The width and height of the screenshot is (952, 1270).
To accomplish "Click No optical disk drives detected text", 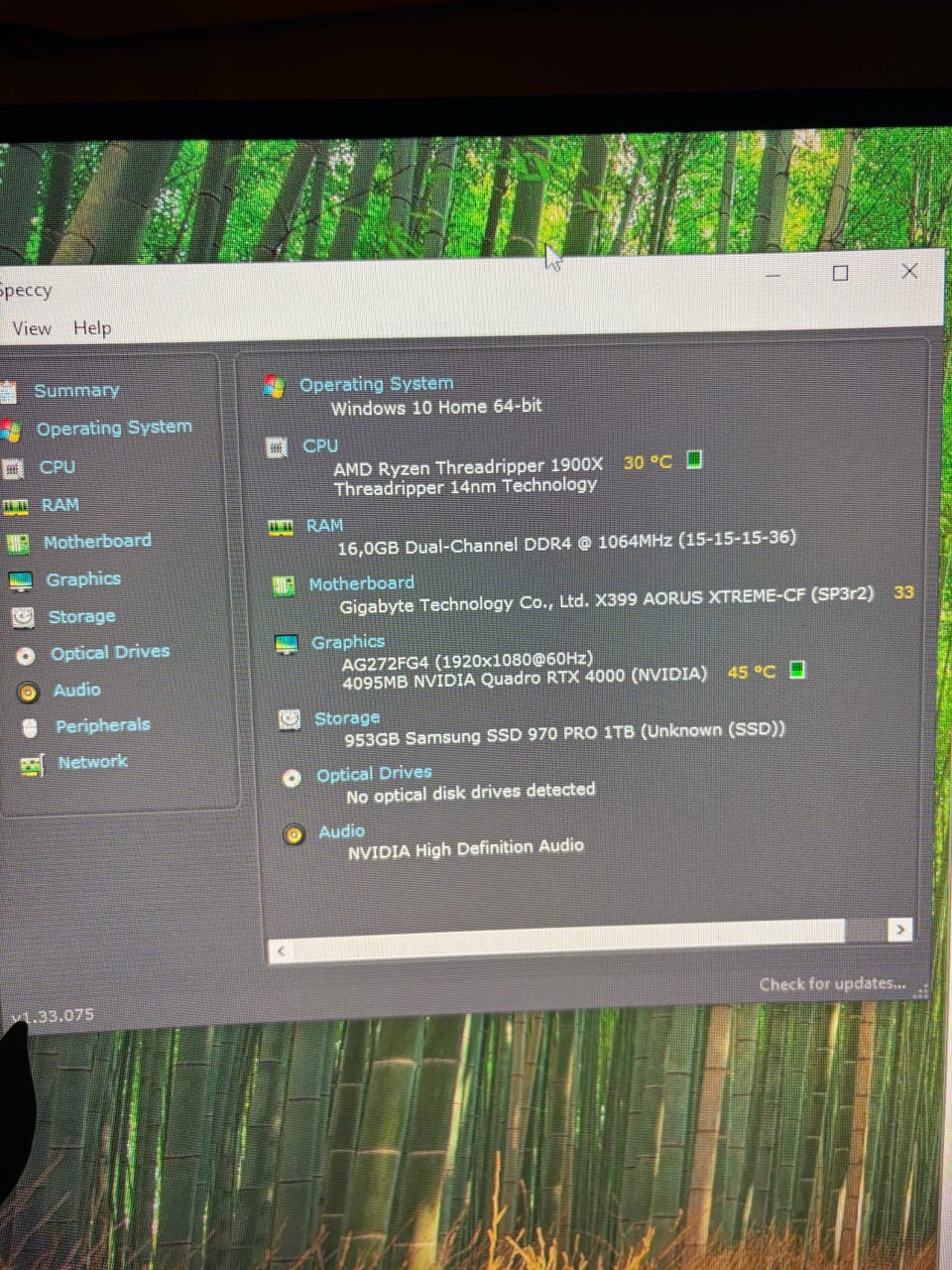I will click(x=471, y=793).
